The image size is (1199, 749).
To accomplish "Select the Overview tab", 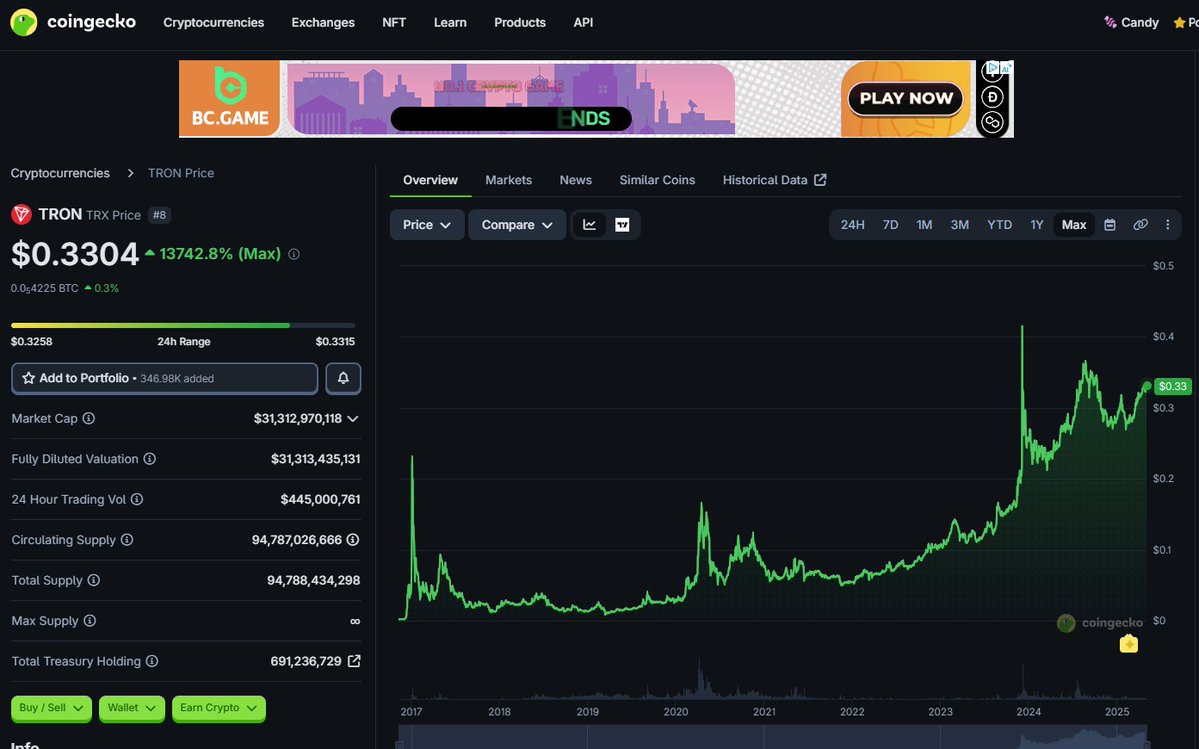I will [x=431, y=180].
